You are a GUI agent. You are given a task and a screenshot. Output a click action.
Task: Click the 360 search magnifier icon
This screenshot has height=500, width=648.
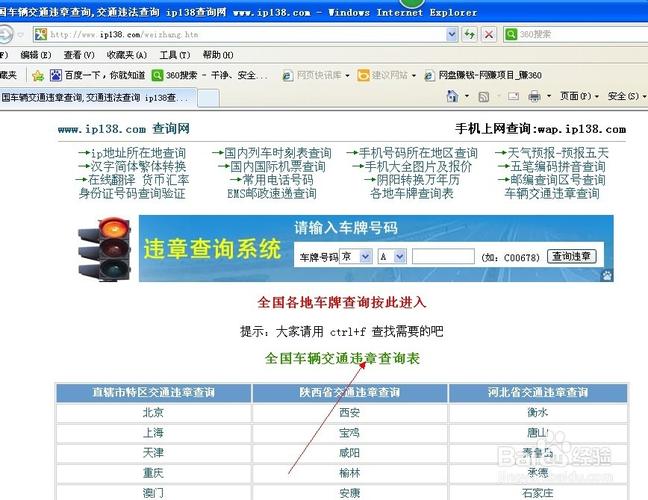(x=511, y=34)
